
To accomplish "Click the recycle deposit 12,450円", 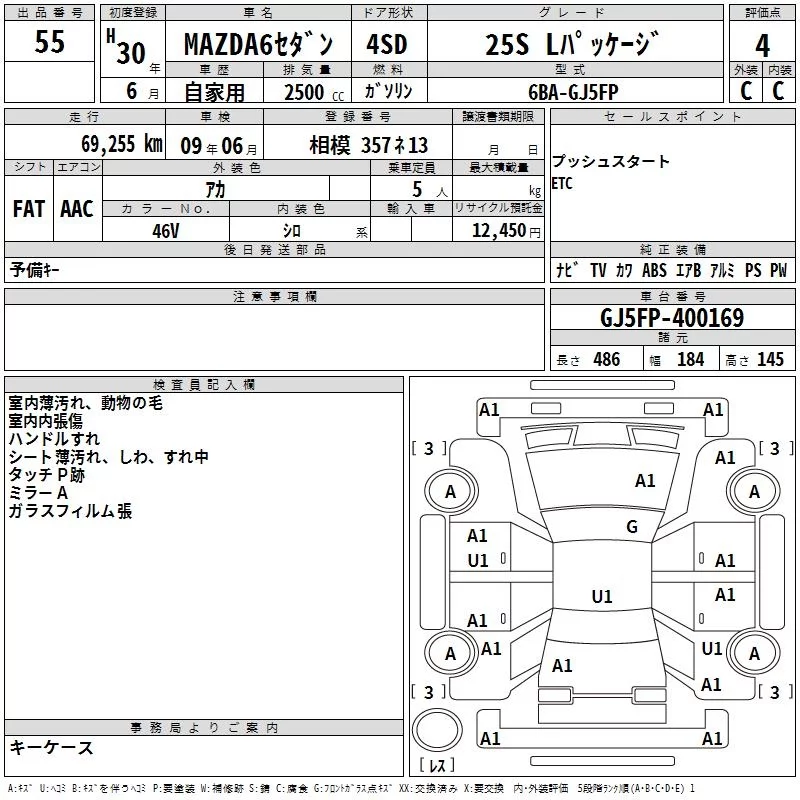I will [506, 231].
